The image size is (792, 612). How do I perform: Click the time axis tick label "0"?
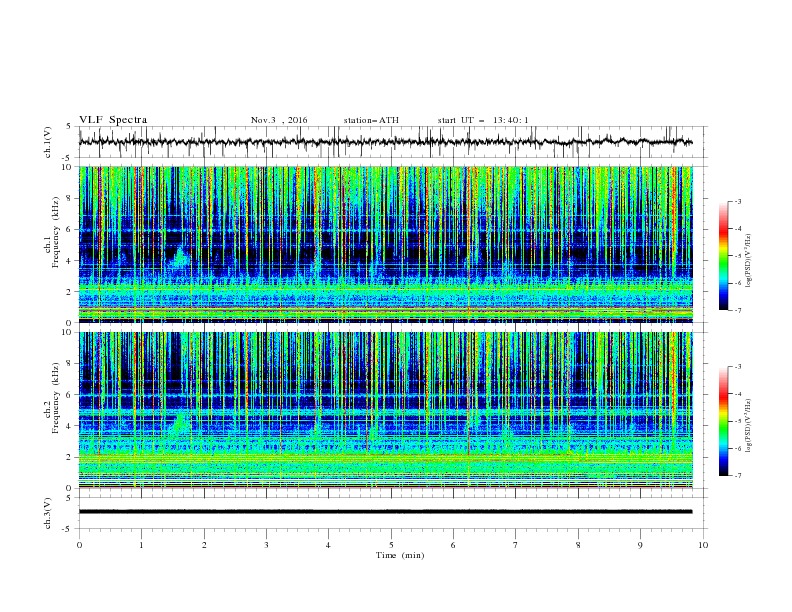point(79,545)
